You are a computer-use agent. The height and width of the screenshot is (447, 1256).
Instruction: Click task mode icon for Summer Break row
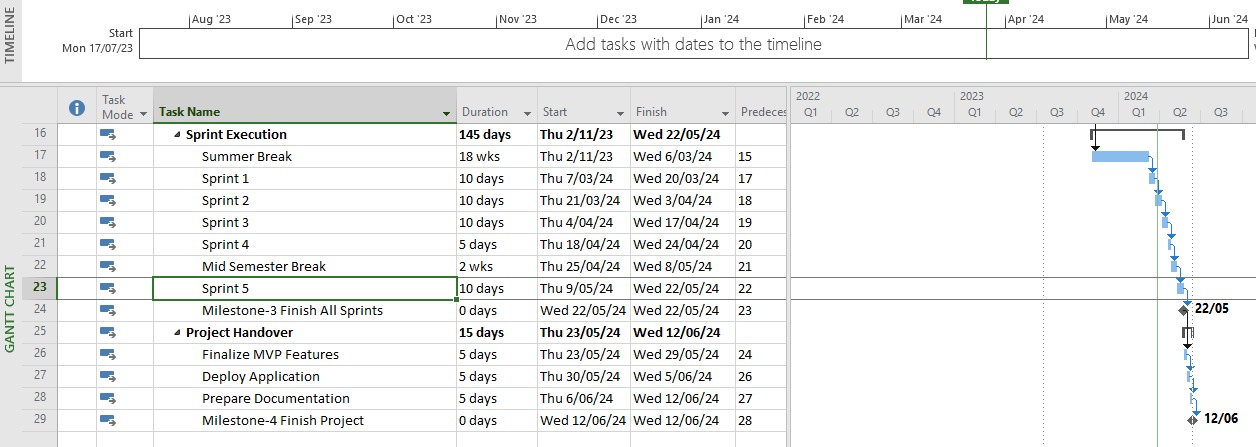[108, 156]
